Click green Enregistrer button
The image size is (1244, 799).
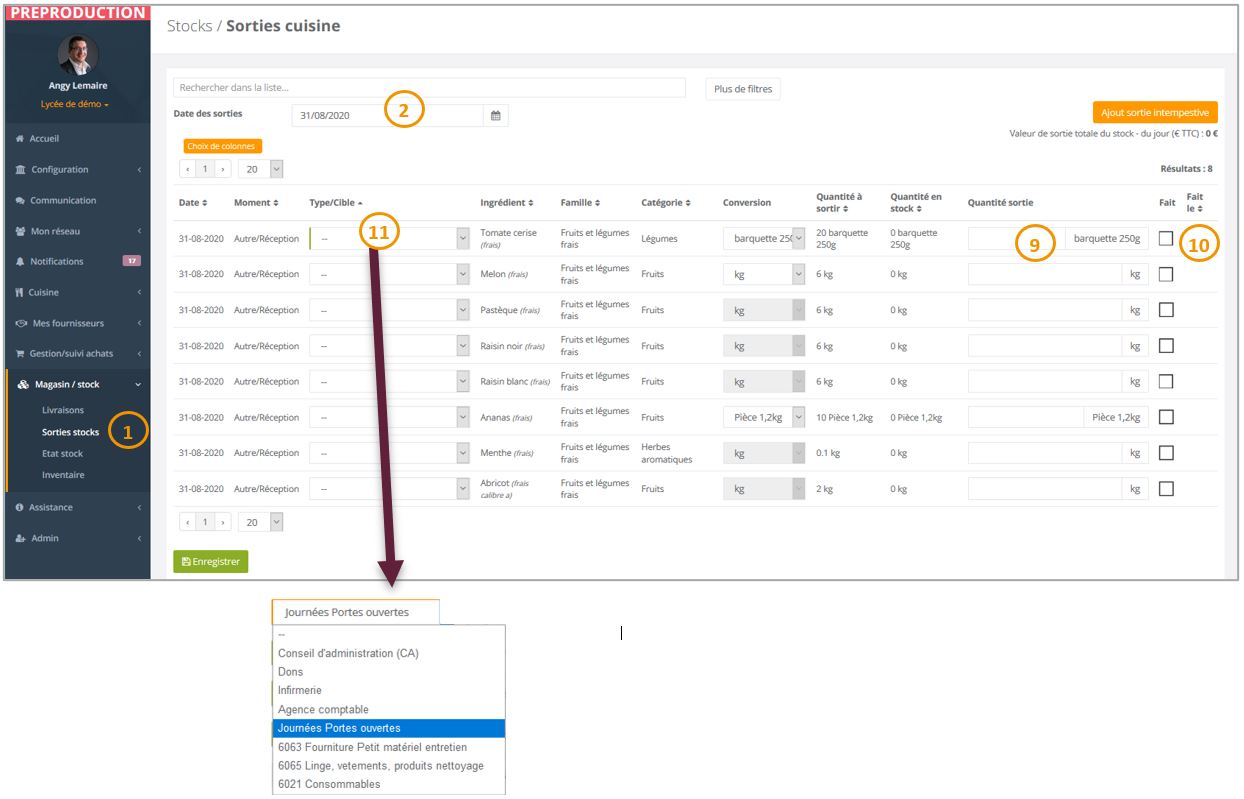211,562
